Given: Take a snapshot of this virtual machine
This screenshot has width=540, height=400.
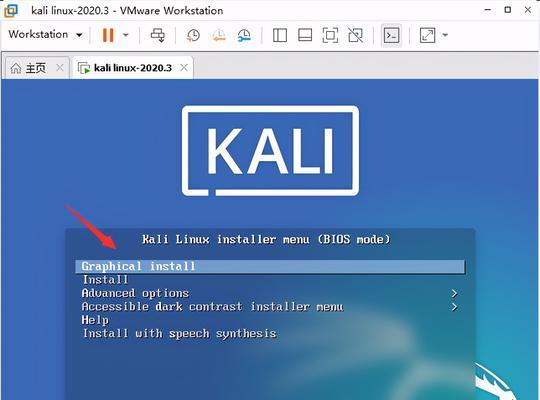Looking at the screenshot, I should (193, 35).
